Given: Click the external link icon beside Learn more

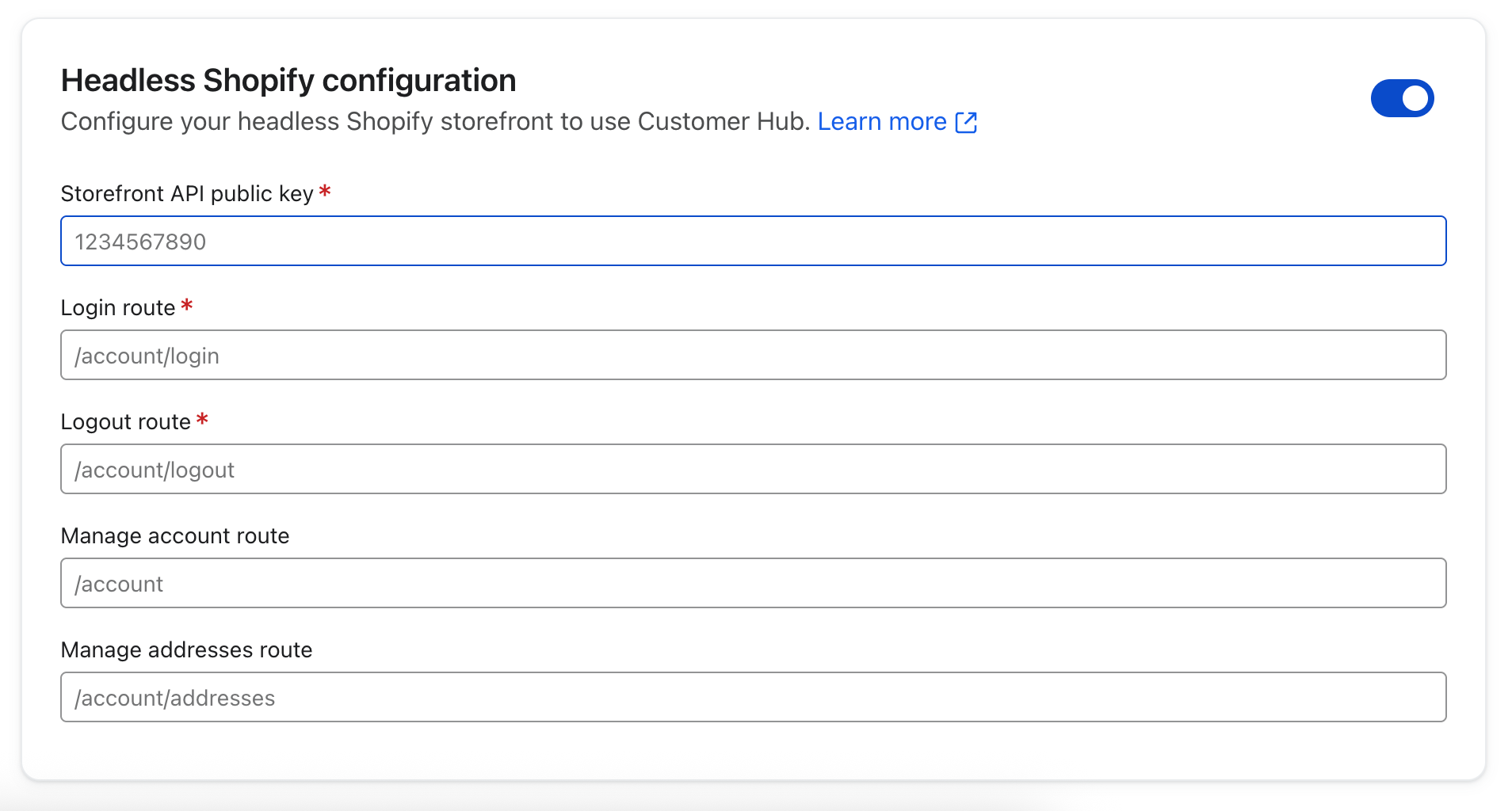Looking at the screenshot, I should pos(966,122).
